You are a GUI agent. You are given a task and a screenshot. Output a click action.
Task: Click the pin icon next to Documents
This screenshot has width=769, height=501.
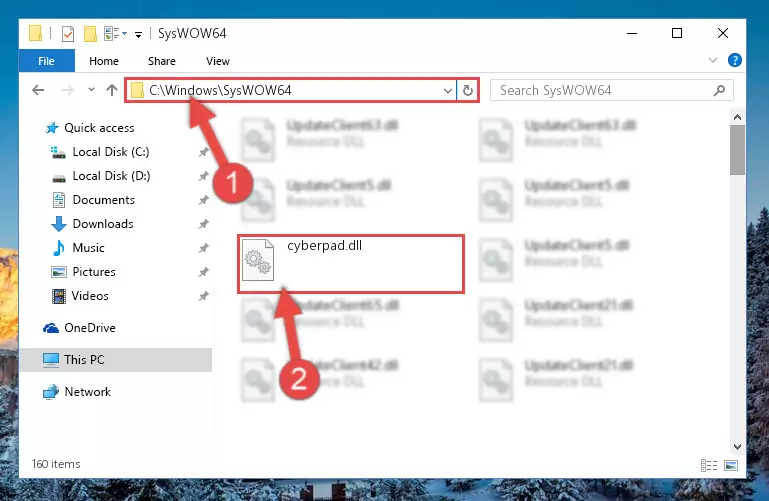tap(204, 200)
